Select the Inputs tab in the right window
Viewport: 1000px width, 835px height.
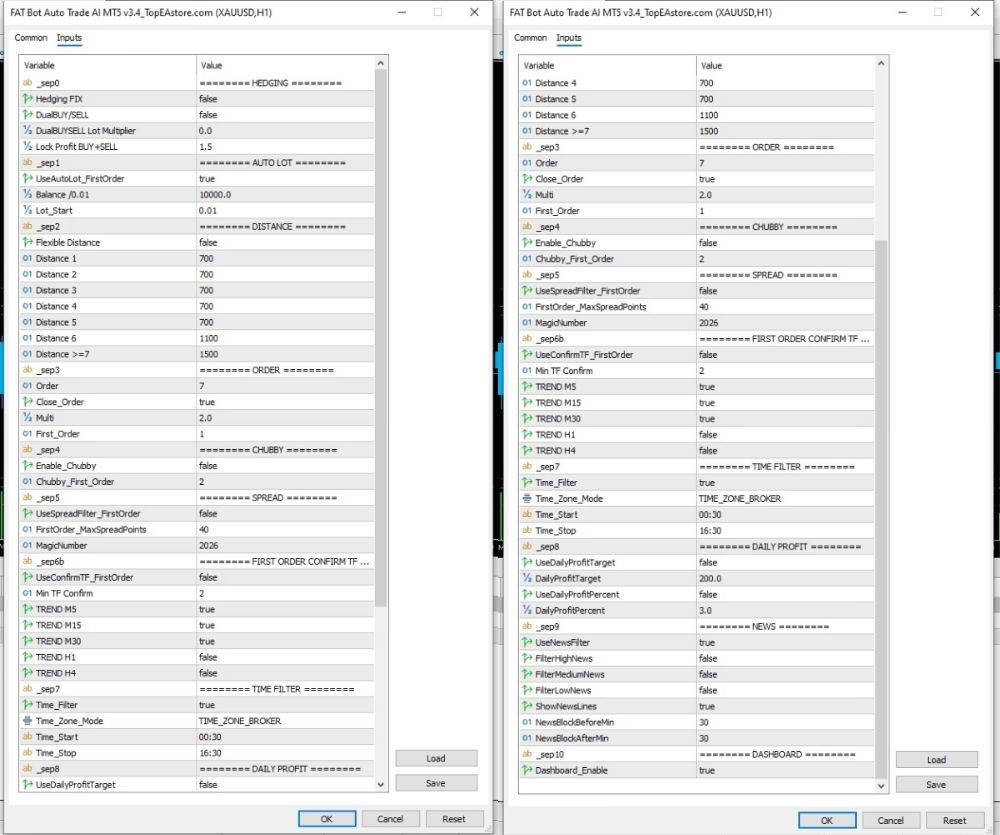tap(569, 38)
